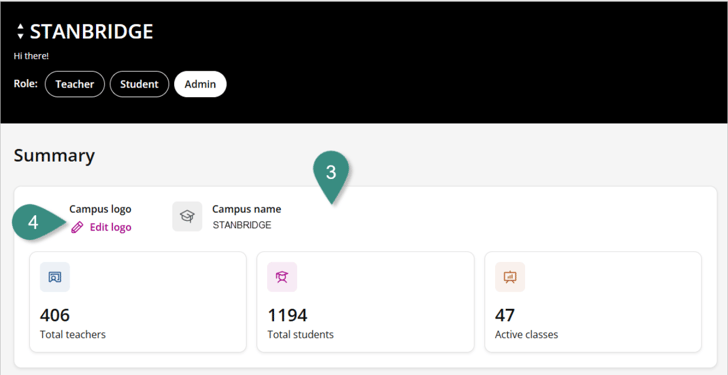Click the Hi there! greeting text

point(31,56)
